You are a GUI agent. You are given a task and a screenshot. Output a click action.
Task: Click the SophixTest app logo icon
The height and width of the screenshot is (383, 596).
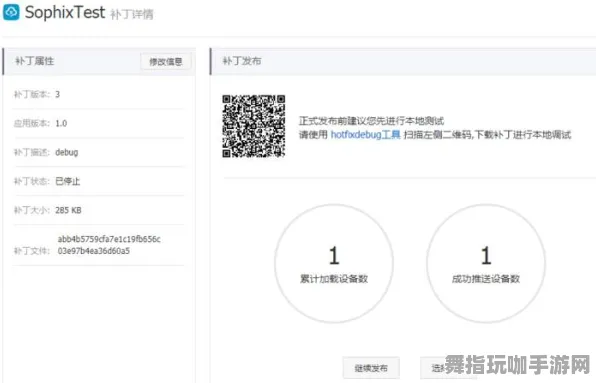[11, 12]
